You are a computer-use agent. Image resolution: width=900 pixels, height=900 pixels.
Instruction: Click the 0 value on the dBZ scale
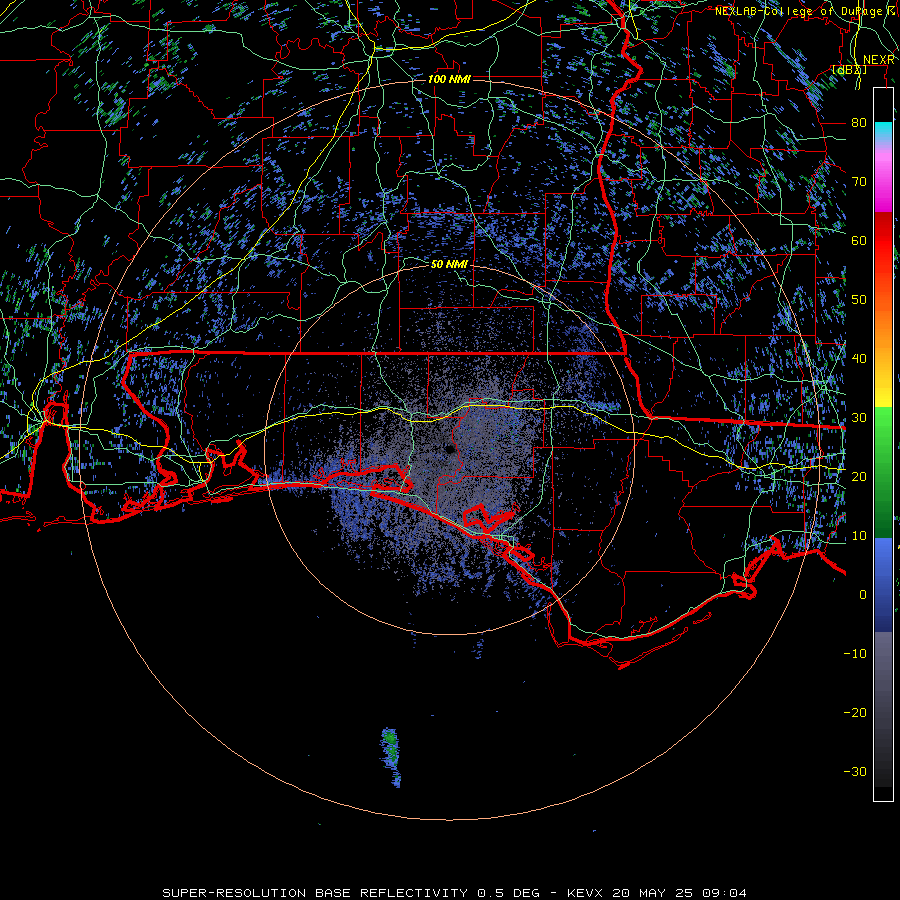coord(863,595)
